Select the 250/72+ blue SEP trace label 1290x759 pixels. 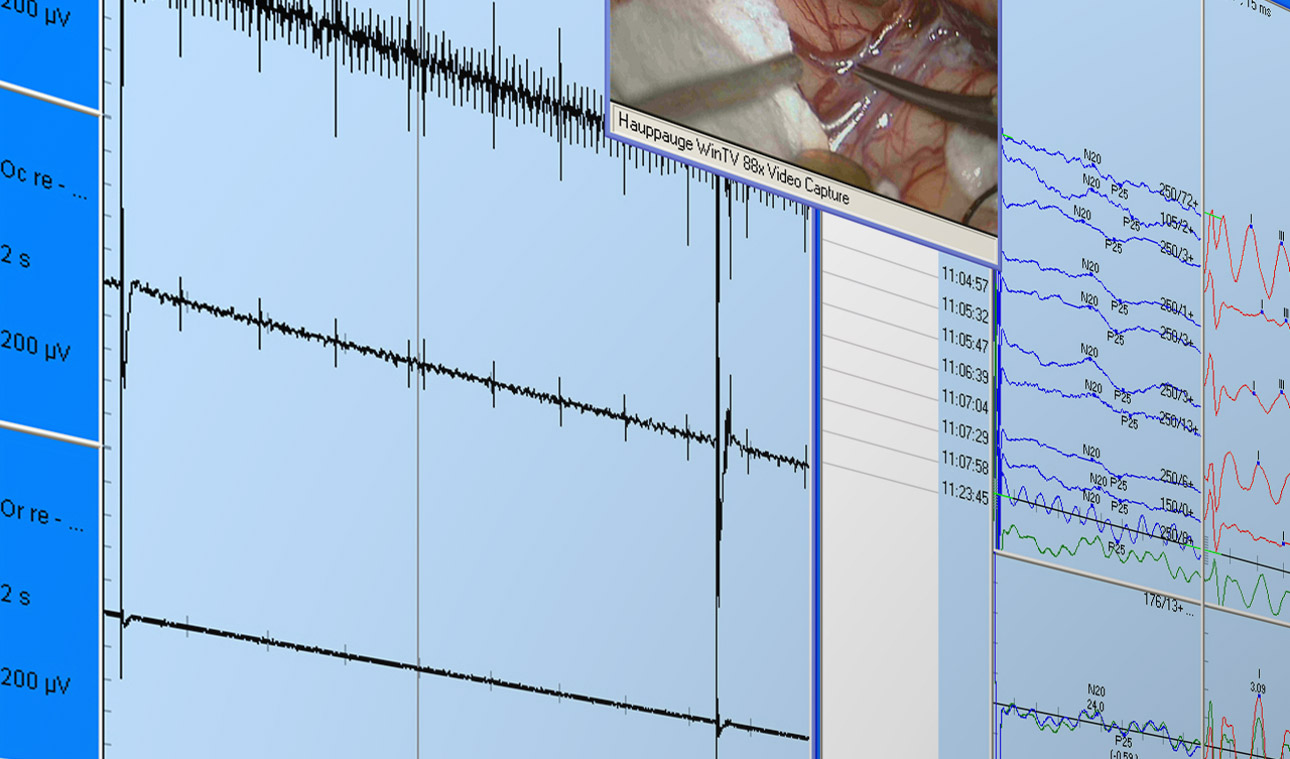tap(1179, 198)
